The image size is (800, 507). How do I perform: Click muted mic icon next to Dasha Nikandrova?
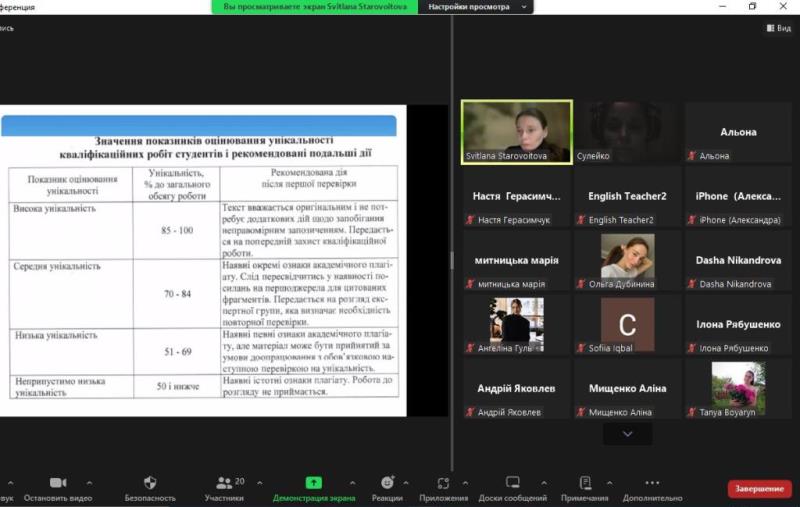click(x=691, y=284)
